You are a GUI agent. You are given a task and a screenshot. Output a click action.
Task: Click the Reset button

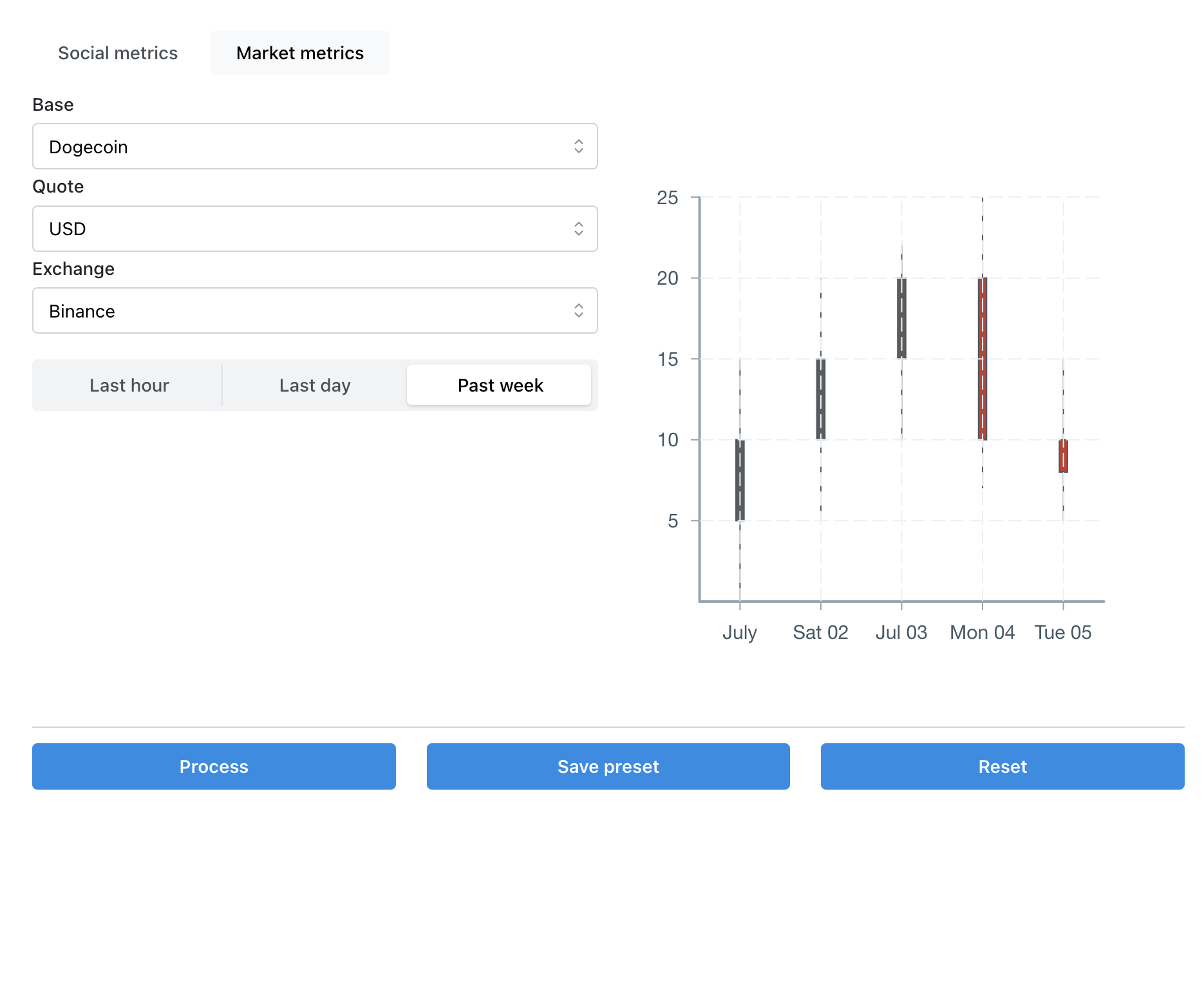point(1002,766)
